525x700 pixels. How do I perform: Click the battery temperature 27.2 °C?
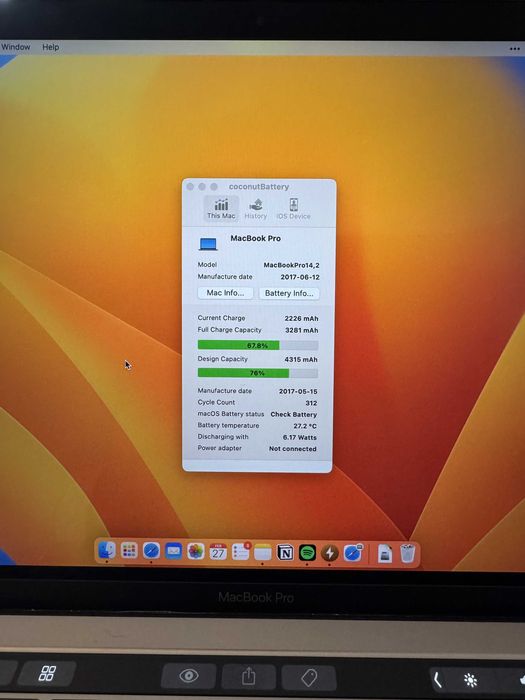[305, 426]
